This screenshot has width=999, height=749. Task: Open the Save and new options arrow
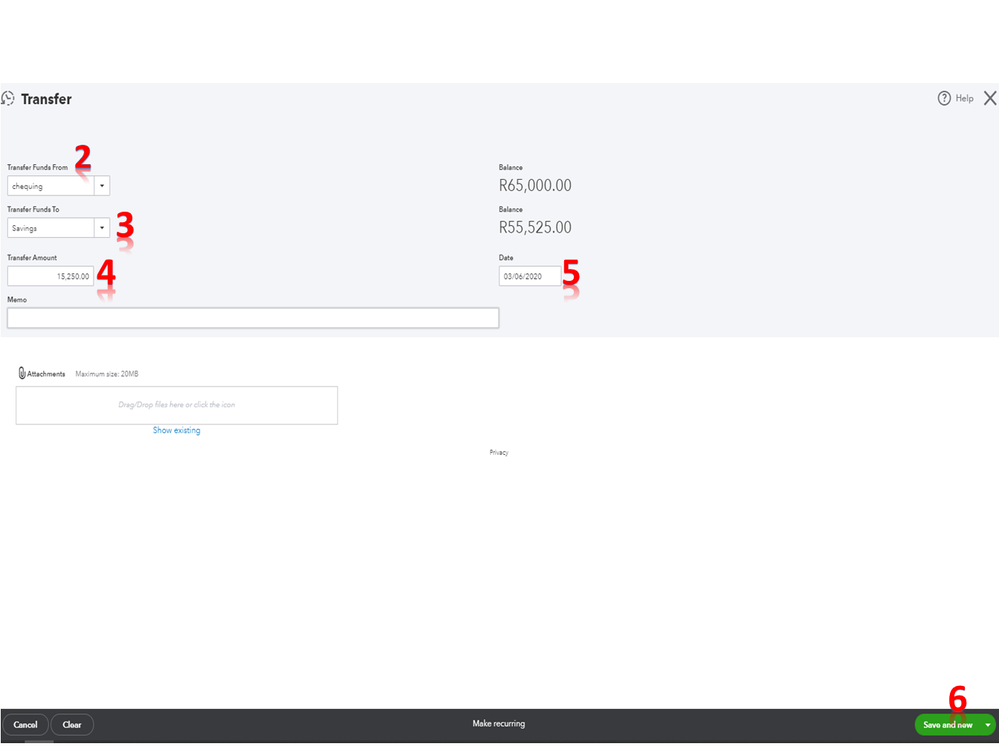point(988,725)
